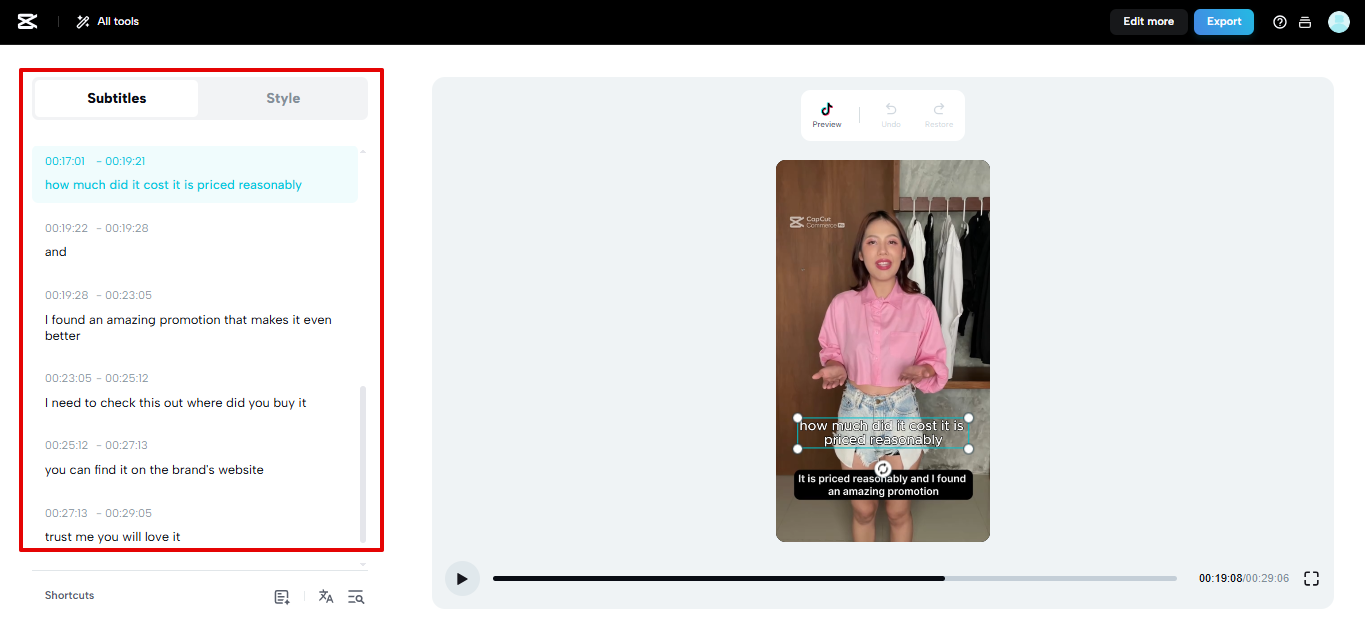Click the Undo icon in the preview toolbar
This screenshot has height=640, width=1365.
890,110
